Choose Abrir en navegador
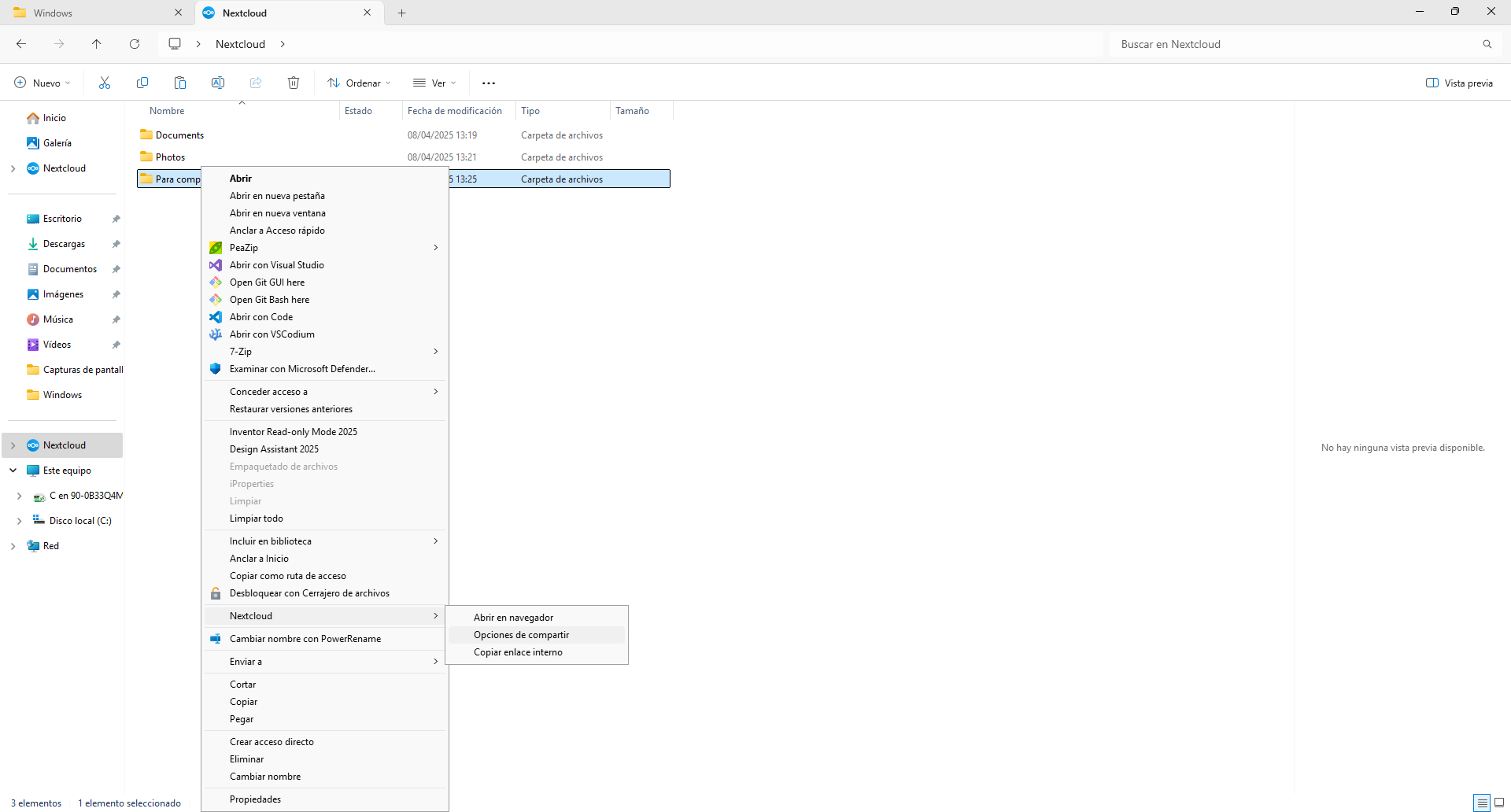Viewport: 1511px width, 812px height. pyautogui.click(x=537, y=618)
